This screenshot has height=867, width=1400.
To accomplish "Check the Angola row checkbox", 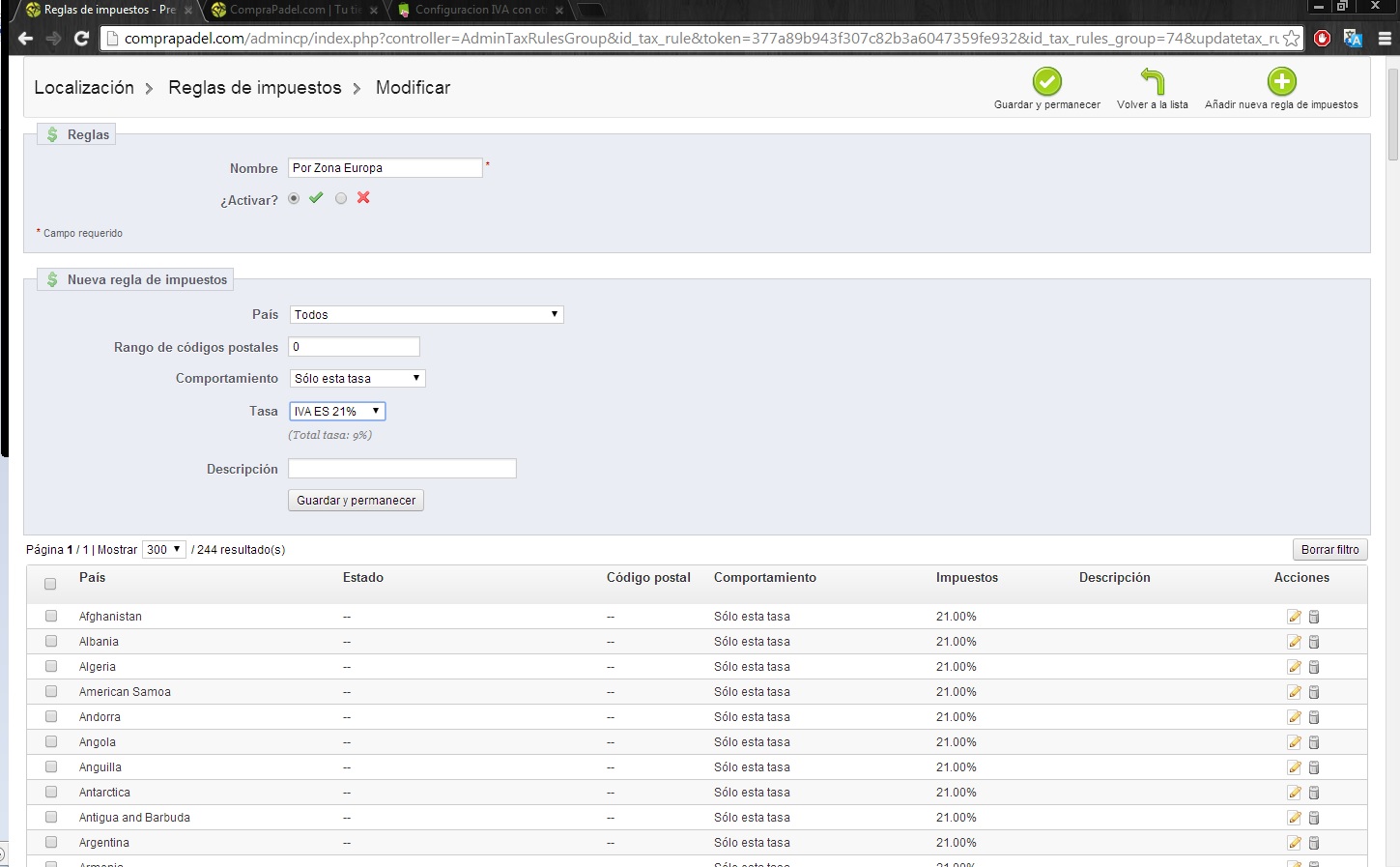I will pos(51,741).
